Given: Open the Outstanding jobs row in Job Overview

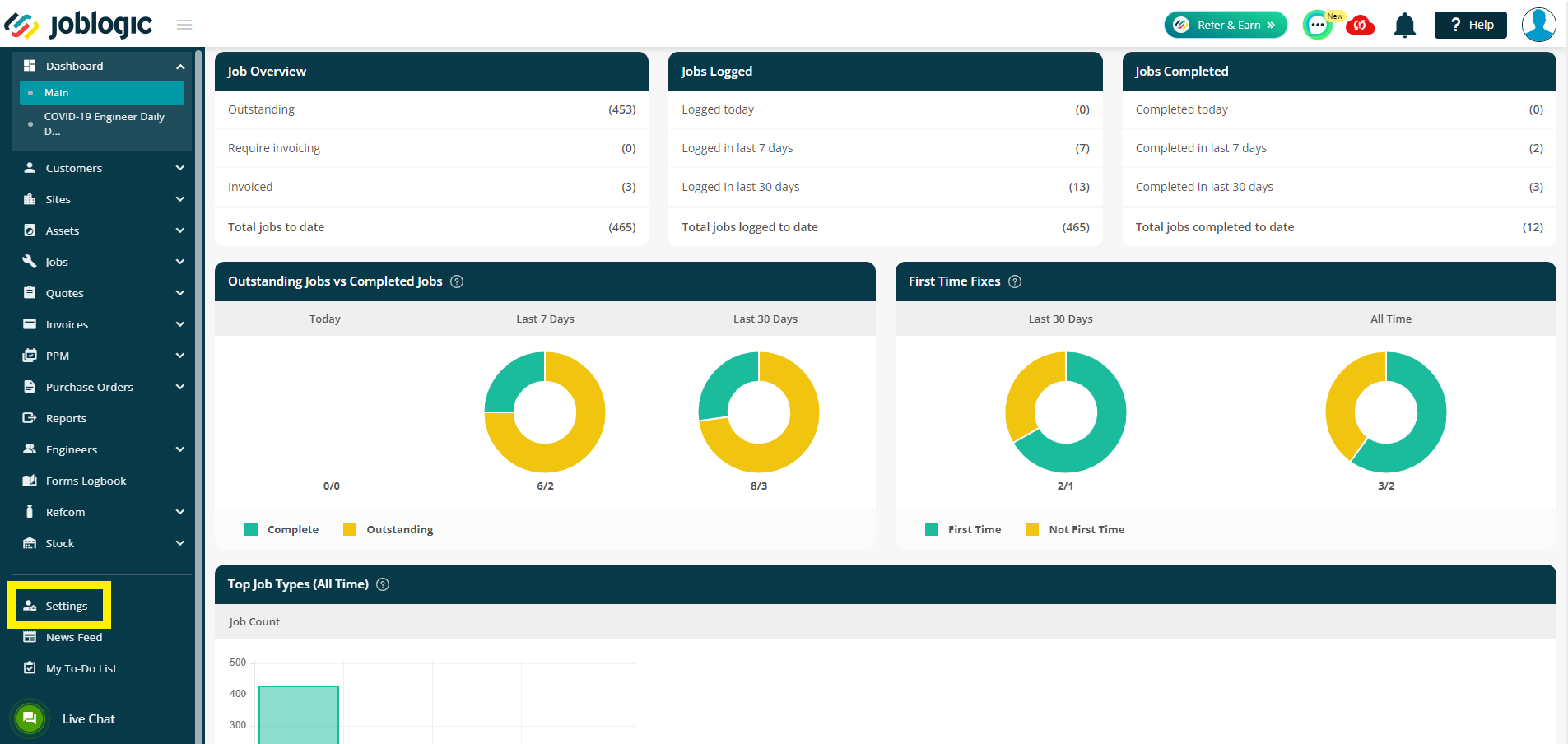Looking at the screenshot, I should tap(431, 109).
